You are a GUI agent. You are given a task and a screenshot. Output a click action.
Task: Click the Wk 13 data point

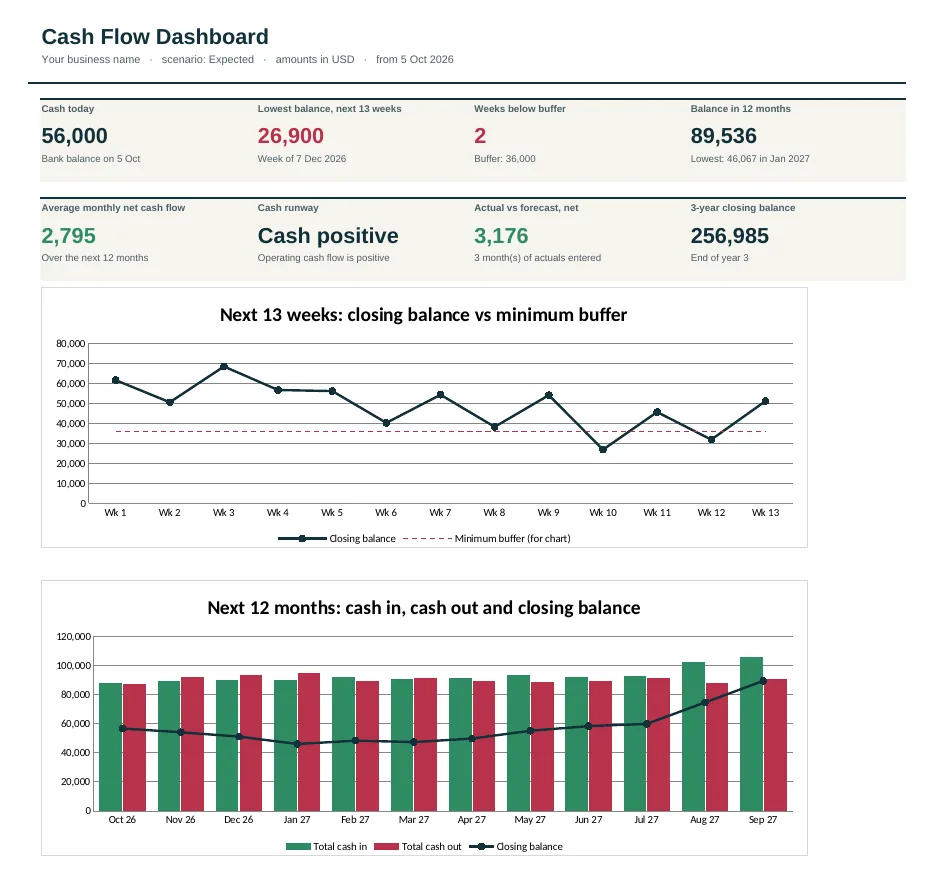(x=765, y=401)
